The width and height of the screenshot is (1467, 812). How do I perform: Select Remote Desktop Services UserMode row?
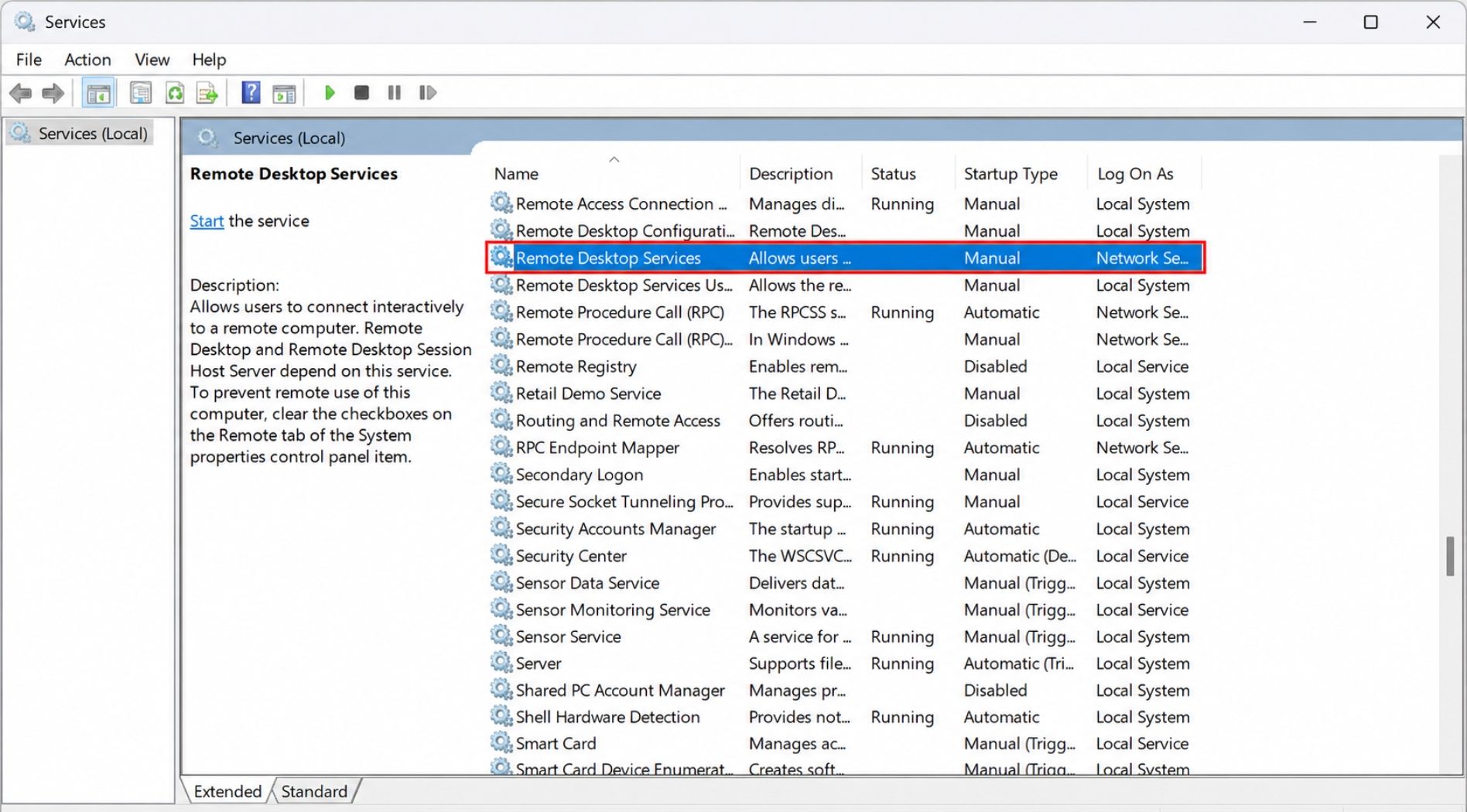coord(845,285)
